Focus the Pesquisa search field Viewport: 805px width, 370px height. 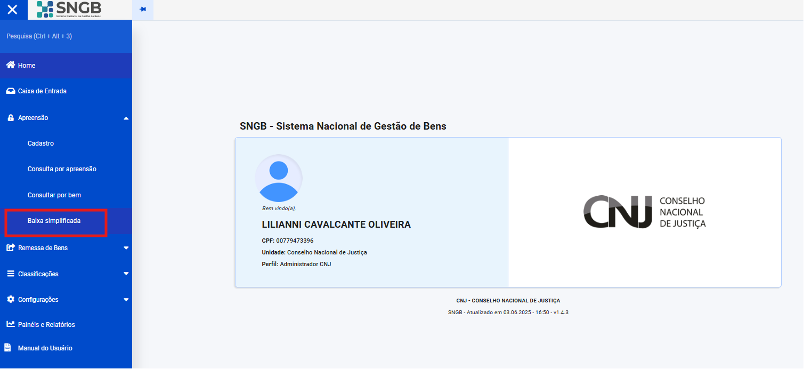pos(66,36)
